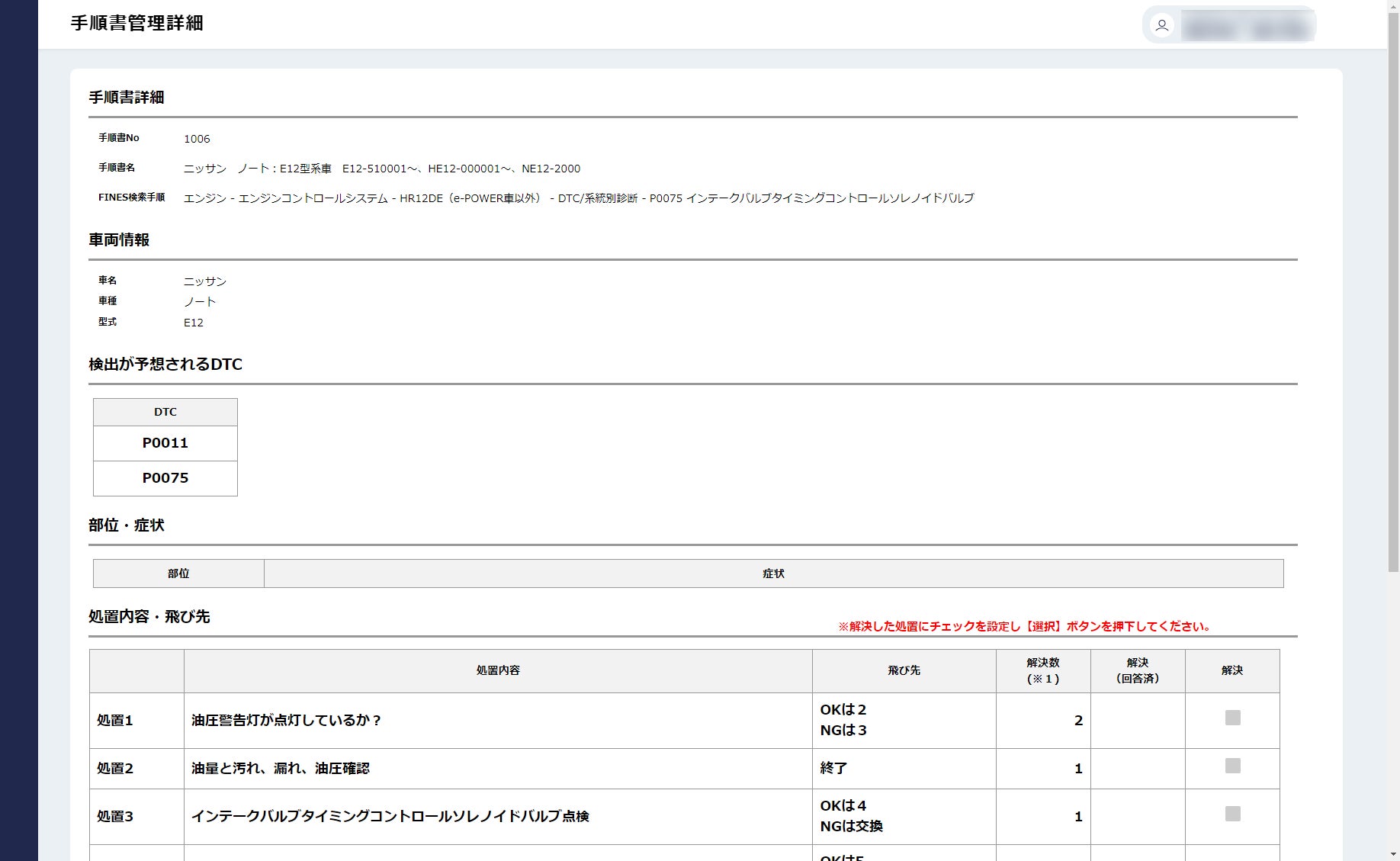The image size is (1400, 861).
Task: Click the user profile avatar icon
Action: tap(1161, 25)
